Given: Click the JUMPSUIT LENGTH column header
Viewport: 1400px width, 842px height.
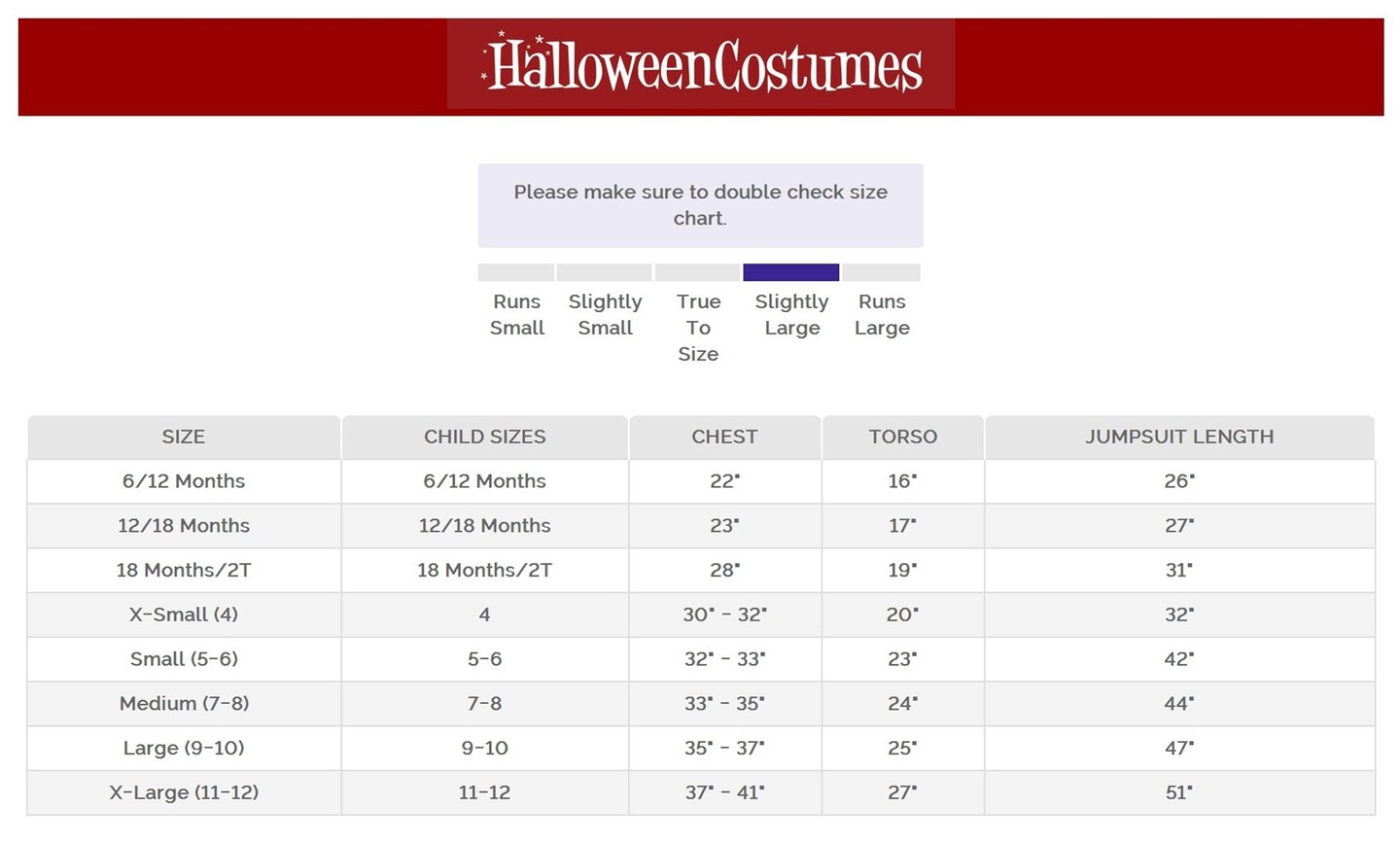Looking at the screenshot, I should 1179,437.
